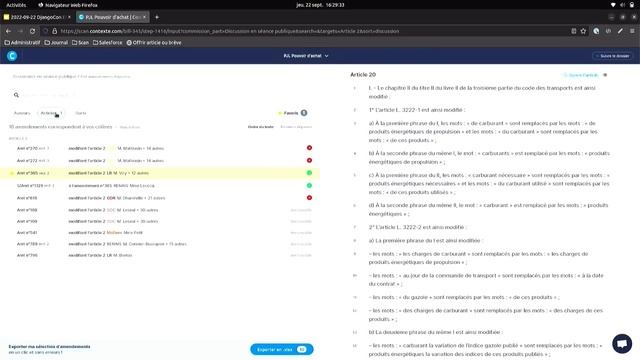The width and height of the screenshot is (640, 360).
Task: Open the Administratif bookmarks folder
Action: (22, 42)
